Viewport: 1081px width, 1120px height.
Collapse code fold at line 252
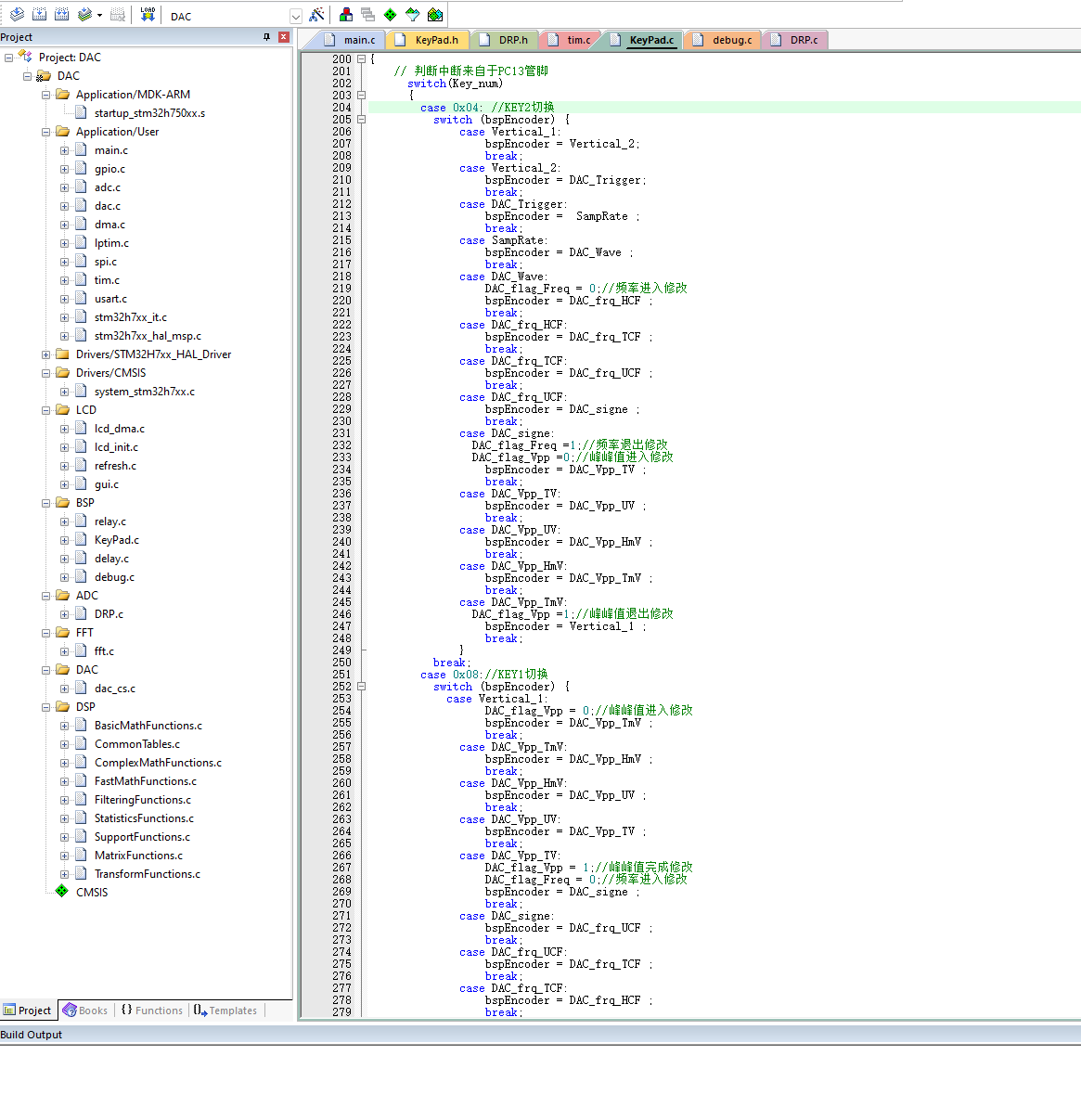(362, 687)
